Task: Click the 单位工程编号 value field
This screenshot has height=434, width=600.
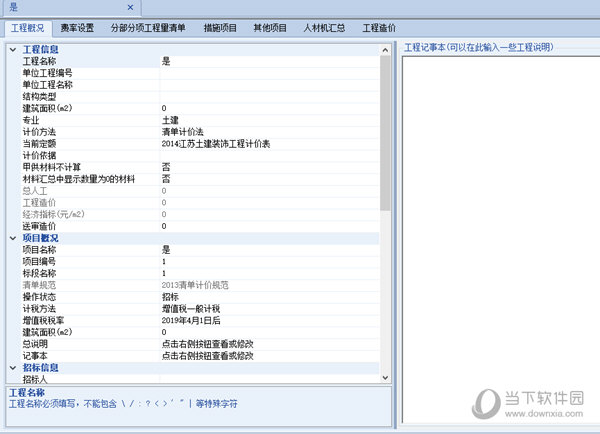Action: point(269,73)
